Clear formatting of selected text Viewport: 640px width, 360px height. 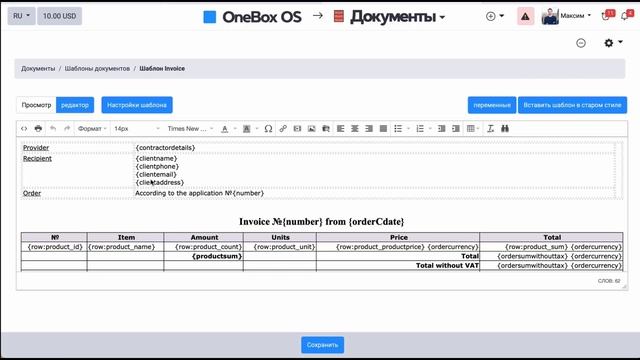(491, 129)
